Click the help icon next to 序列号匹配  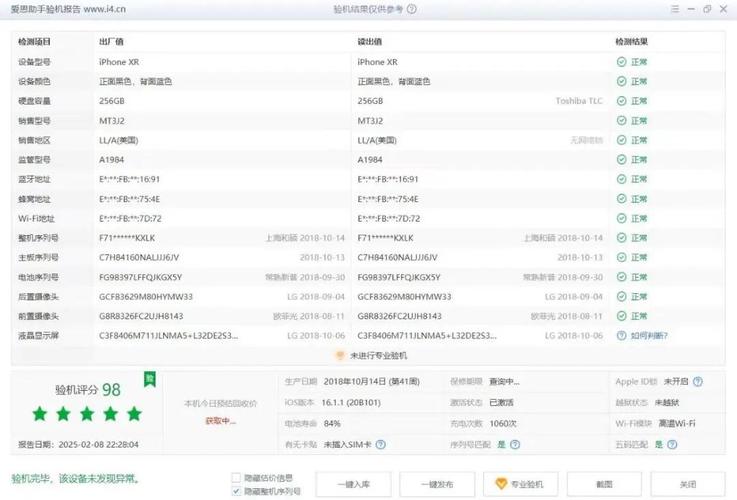point(515,445)
